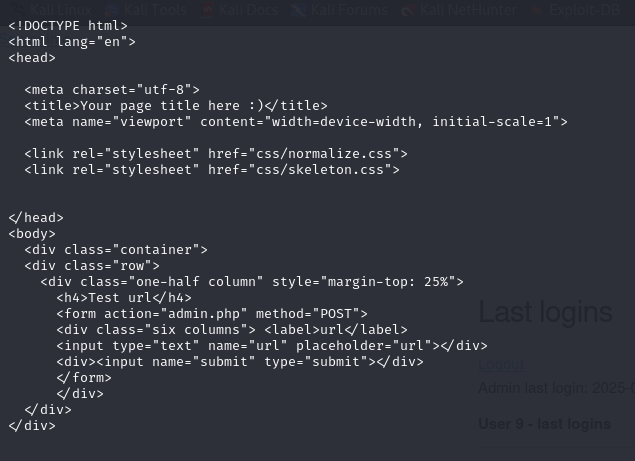Click the Last logins heading

pos(545,312)
